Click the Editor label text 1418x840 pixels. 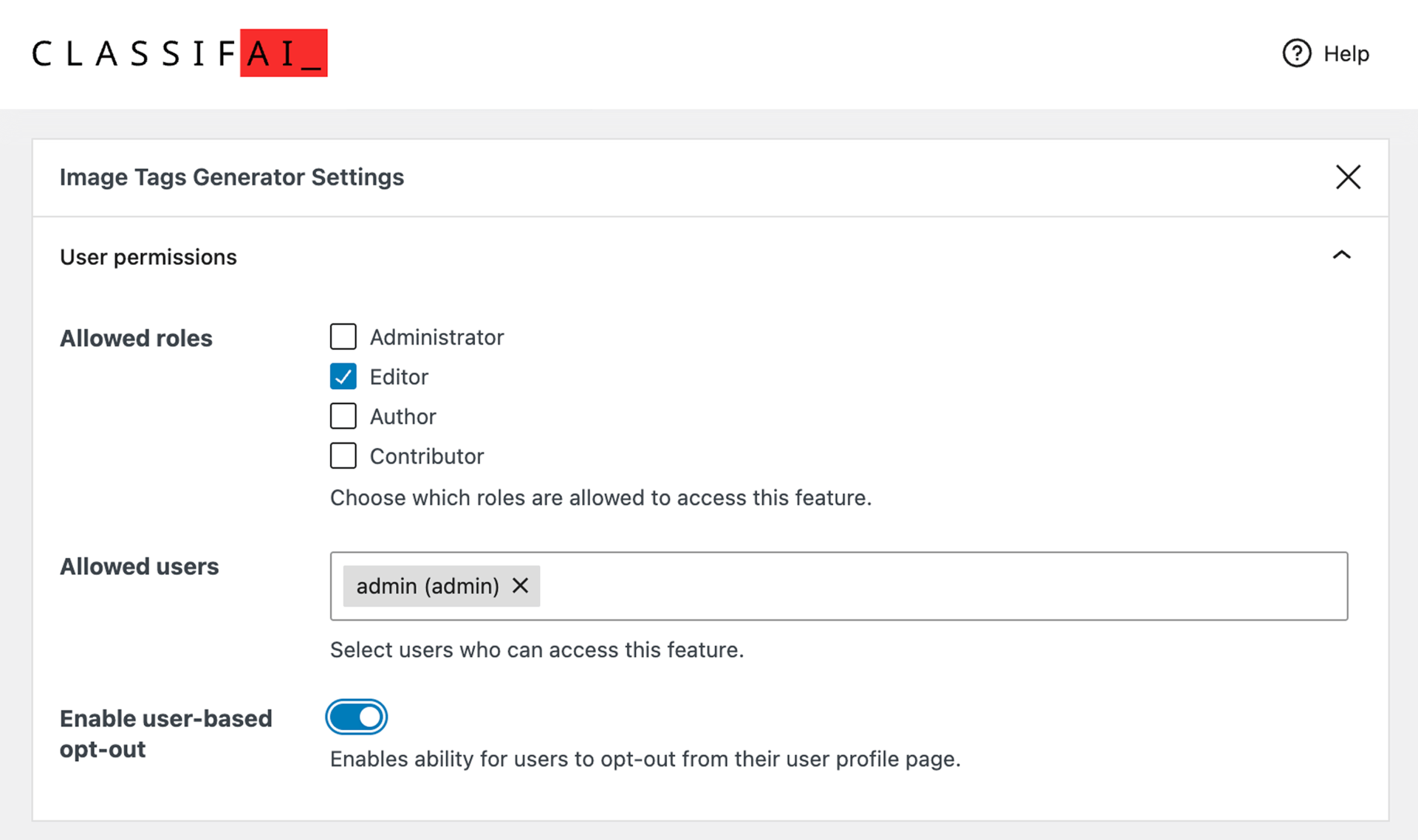[399, 377]
